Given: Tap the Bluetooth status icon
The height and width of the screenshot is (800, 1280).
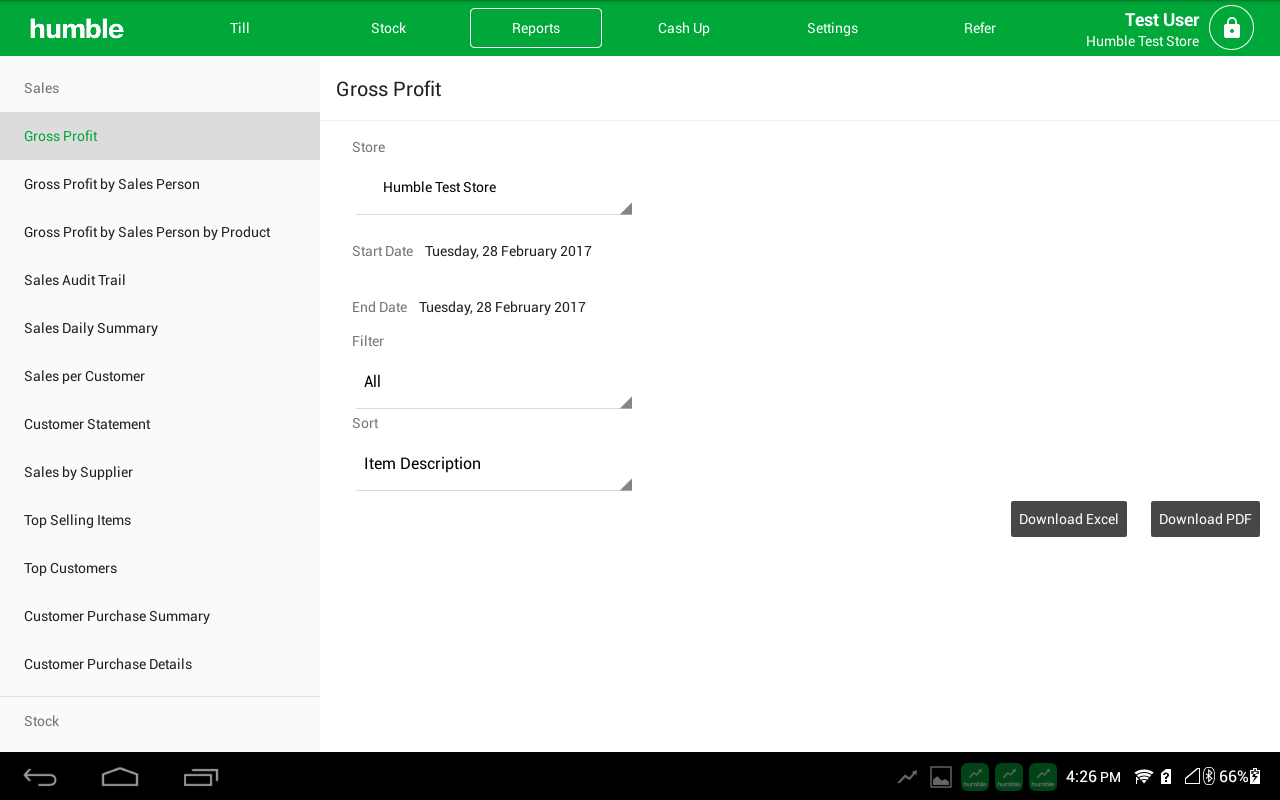Looking at the screenshot, I should click(x=1208, y=777).
